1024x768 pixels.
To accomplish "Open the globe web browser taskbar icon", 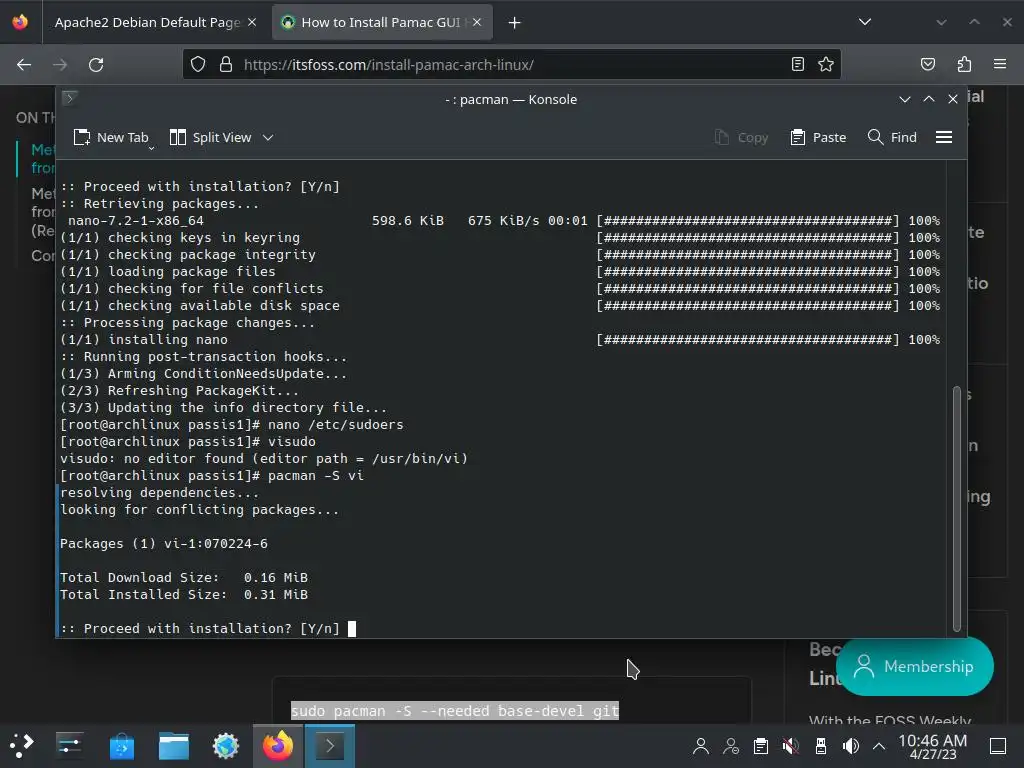I will point(226,746).
